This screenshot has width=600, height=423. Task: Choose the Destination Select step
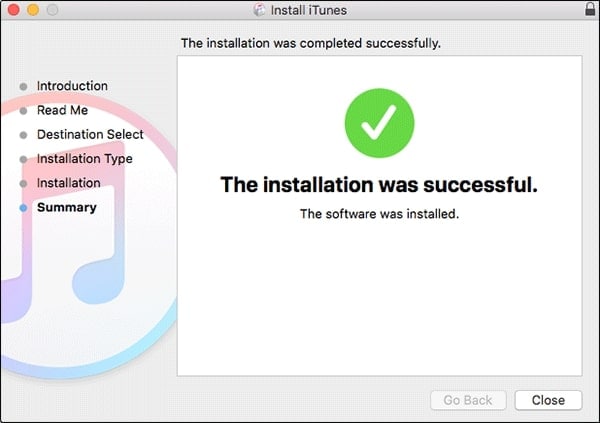(90, 134)
